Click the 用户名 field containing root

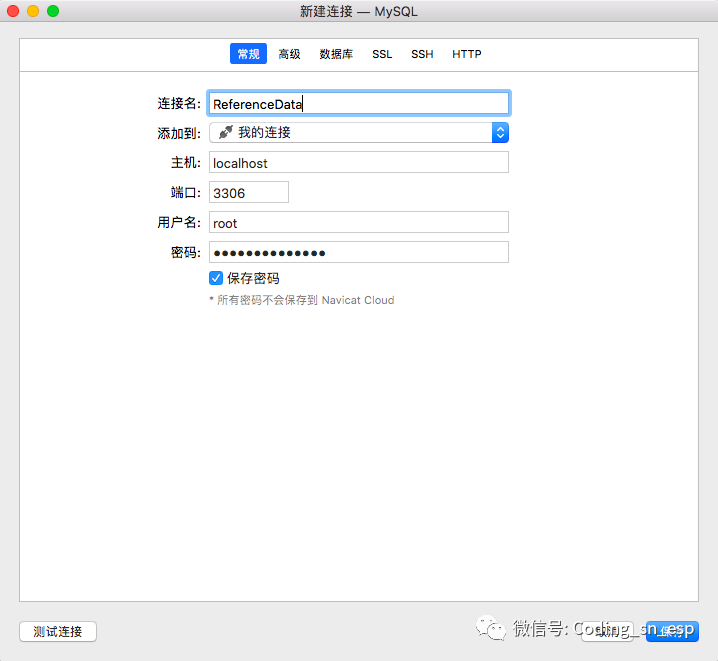pyautogui.click(x=359, y=222)
